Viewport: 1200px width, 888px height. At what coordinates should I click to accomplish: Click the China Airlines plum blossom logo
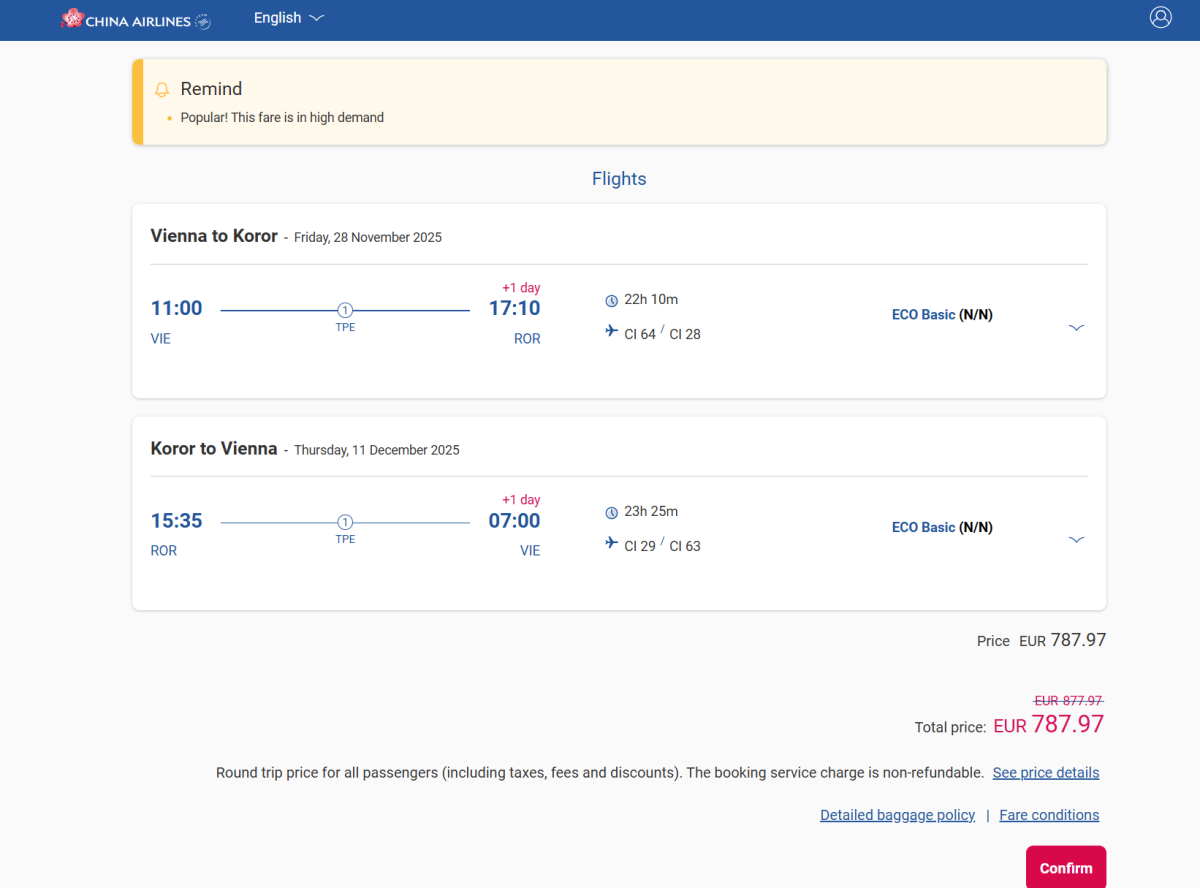pyautogui.click(x=72, y=18)
